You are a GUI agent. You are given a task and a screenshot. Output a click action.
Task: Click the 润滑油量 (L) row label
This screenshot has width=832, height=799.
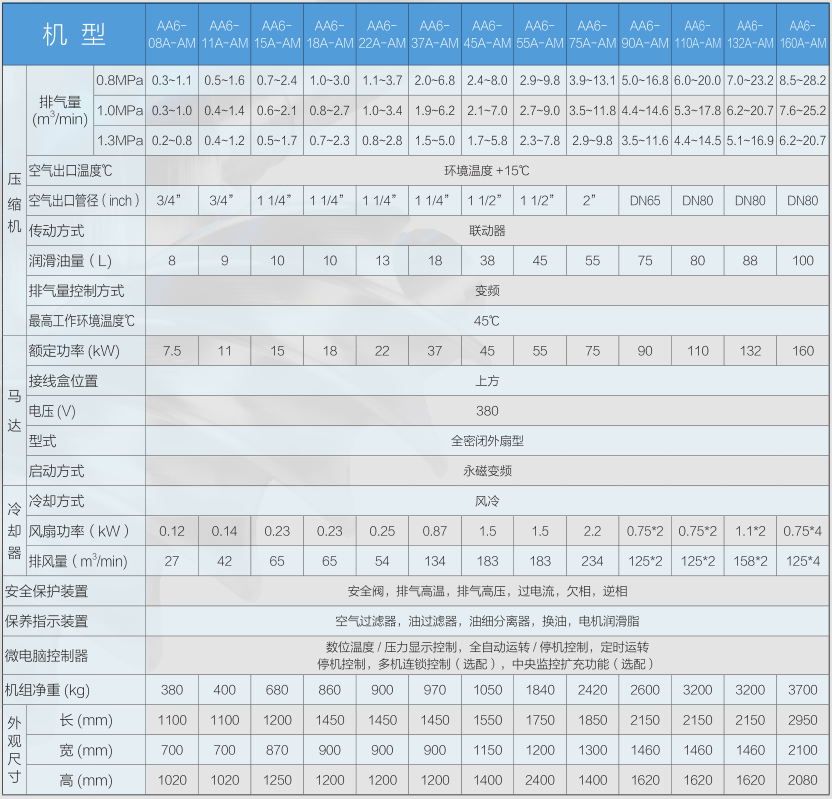click(x=70, y=261)
